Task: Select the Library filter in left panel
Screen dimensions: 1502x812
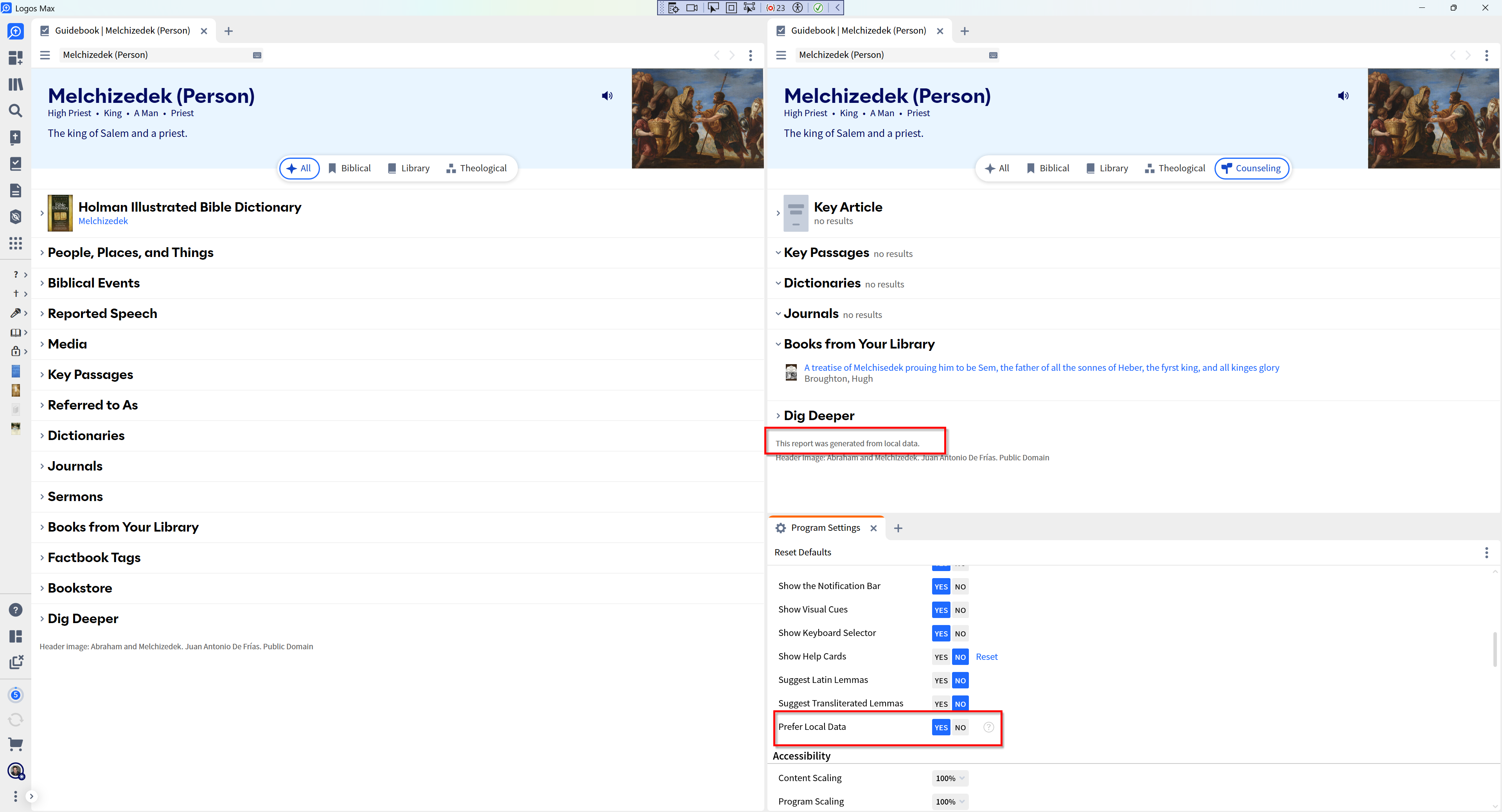Action: point(409,169)
